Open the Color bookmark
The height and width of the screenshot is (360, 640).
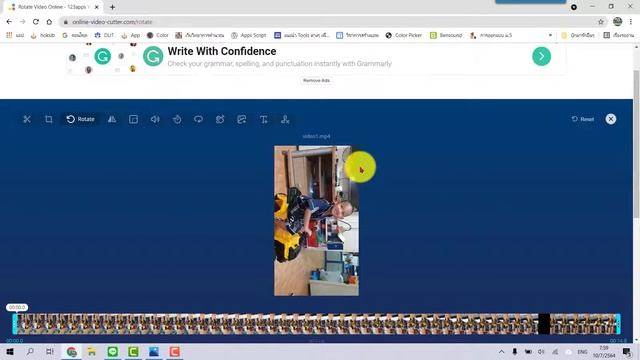pos(158,36)
